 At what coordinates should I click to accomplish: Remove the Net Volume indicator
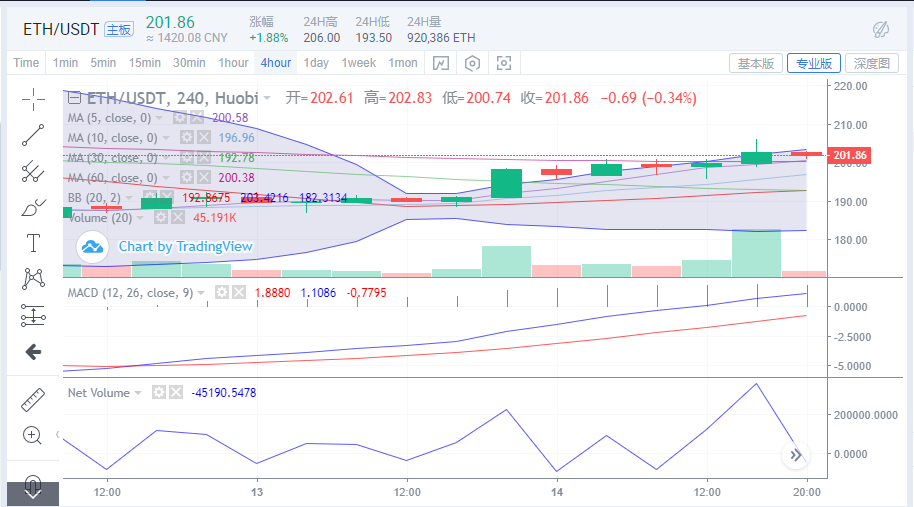pyautogui.click(x=176, y=392)
